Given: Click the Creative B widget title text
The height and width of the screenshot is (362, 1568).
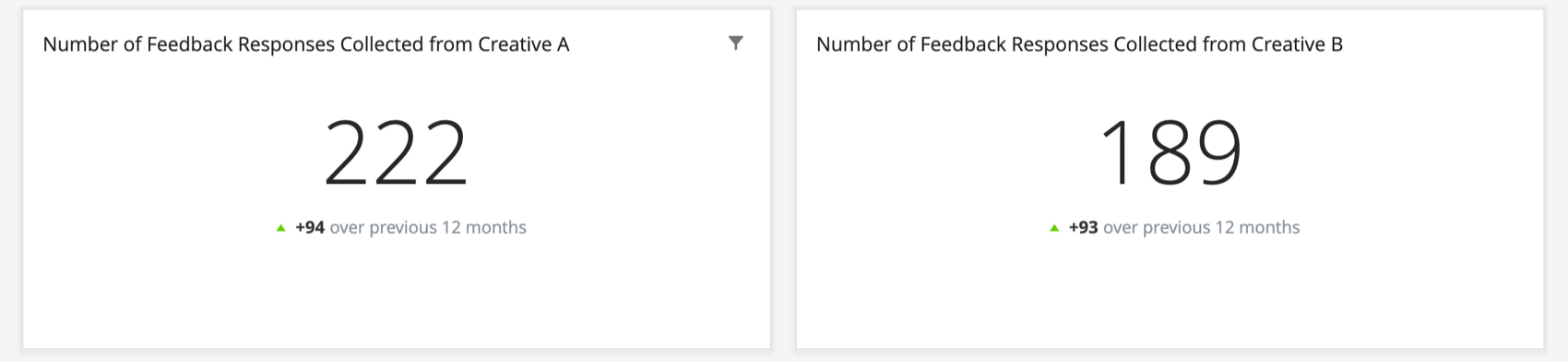Looking at the screenshot, I should coord(1079,44).
